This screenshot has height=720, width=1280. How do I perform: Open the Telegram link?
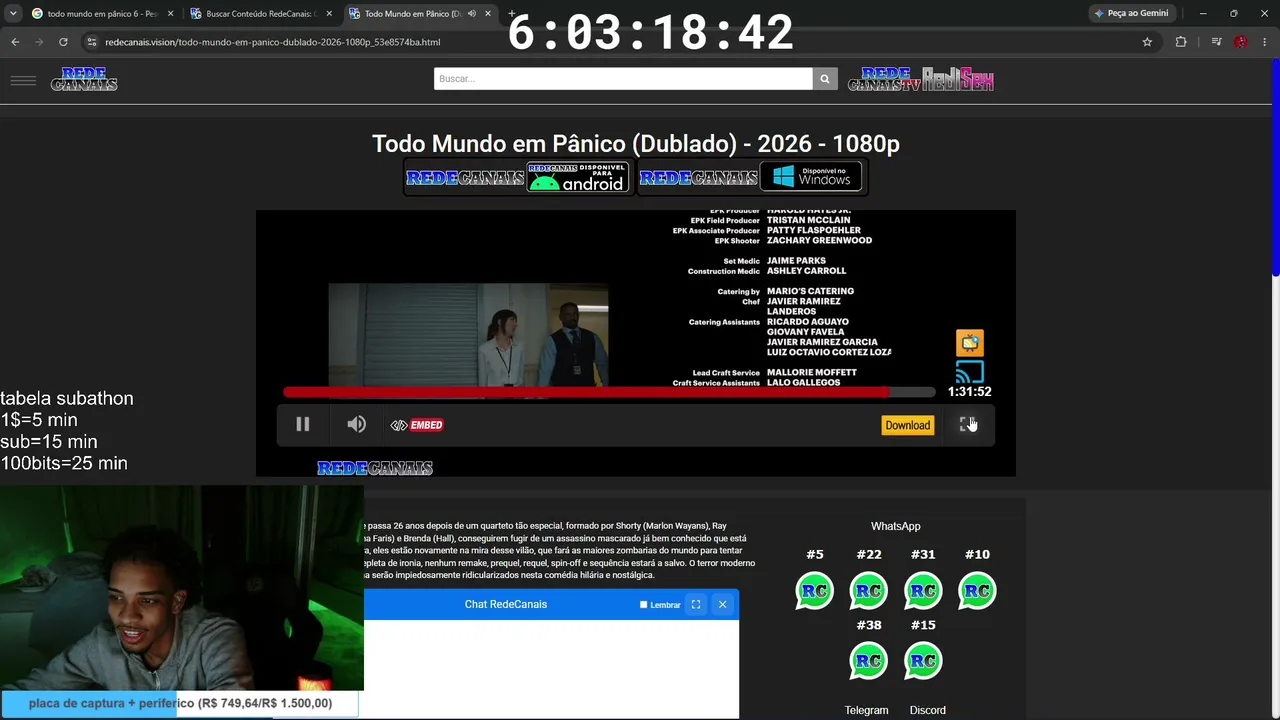coord(866,710)
